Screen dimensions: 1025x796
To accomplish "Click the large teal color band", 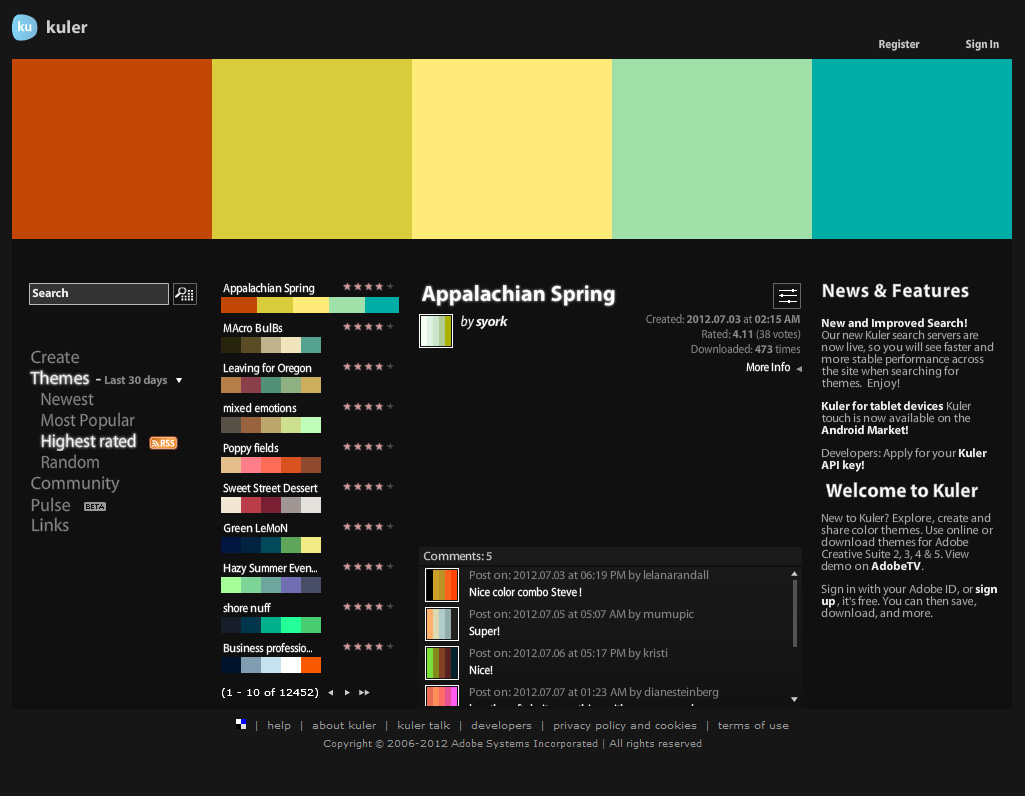I will pos(912,149).
